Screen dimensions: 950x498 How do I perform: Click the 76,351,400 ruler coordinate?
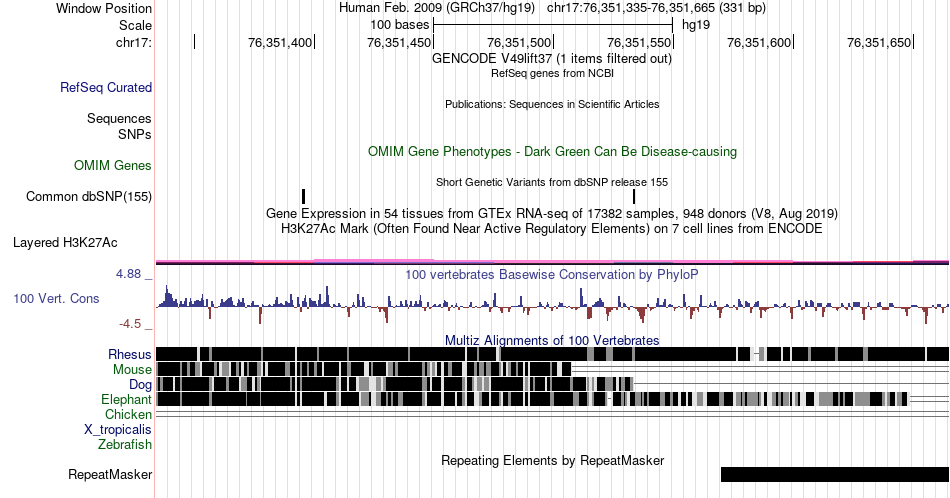coord(280,42)
